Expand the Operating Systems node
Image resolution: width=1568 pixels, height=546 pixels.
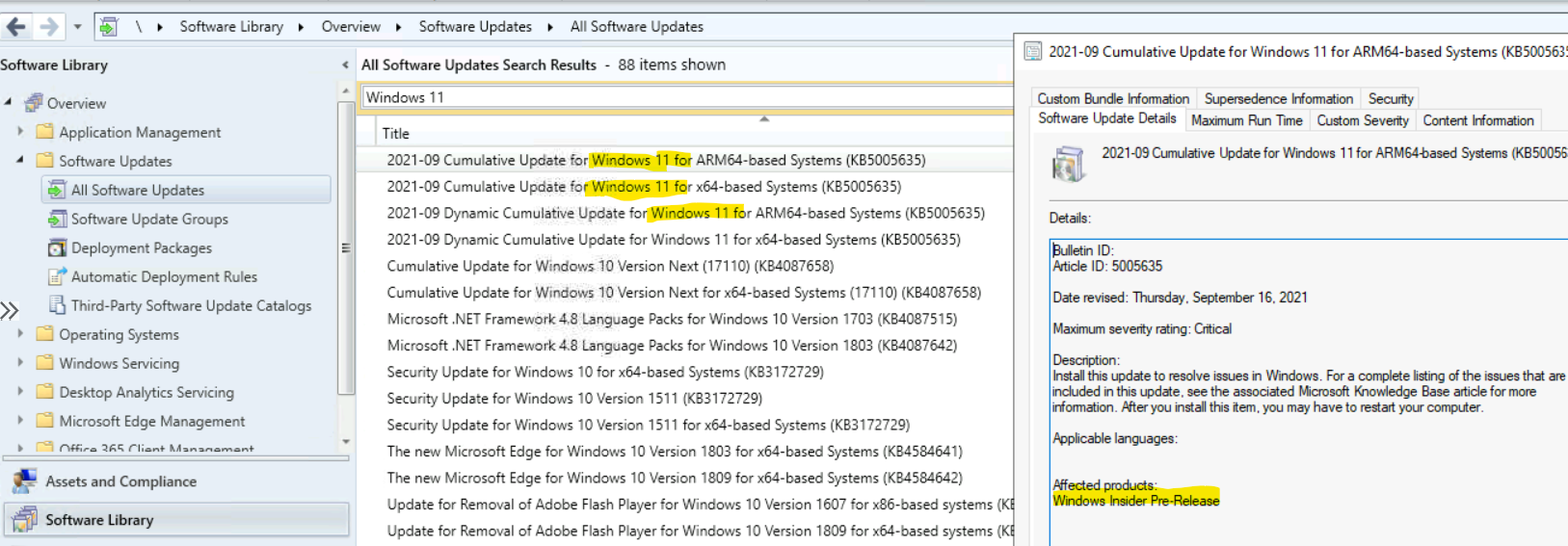pos(20,333)
